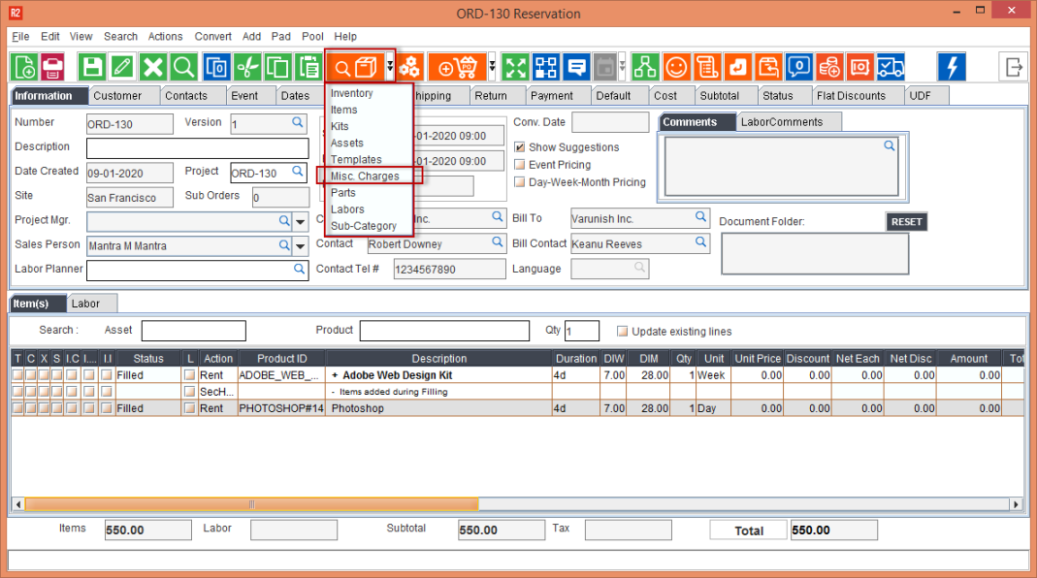Click the red Print icon
Screen dimensions: 1037x578
[53, 67]
